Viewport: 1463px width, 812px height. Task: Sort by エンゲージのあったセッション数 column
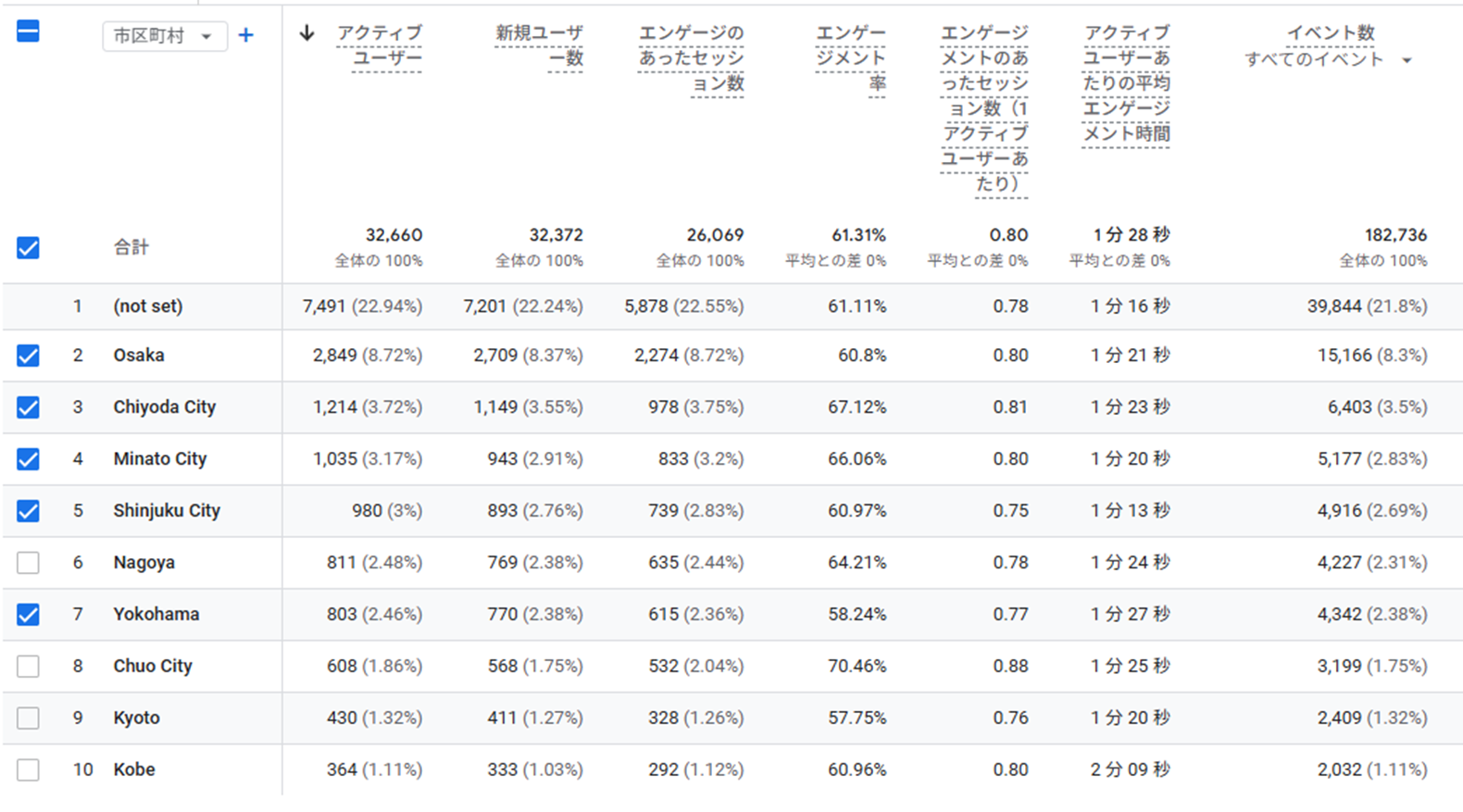pos(691,58)
